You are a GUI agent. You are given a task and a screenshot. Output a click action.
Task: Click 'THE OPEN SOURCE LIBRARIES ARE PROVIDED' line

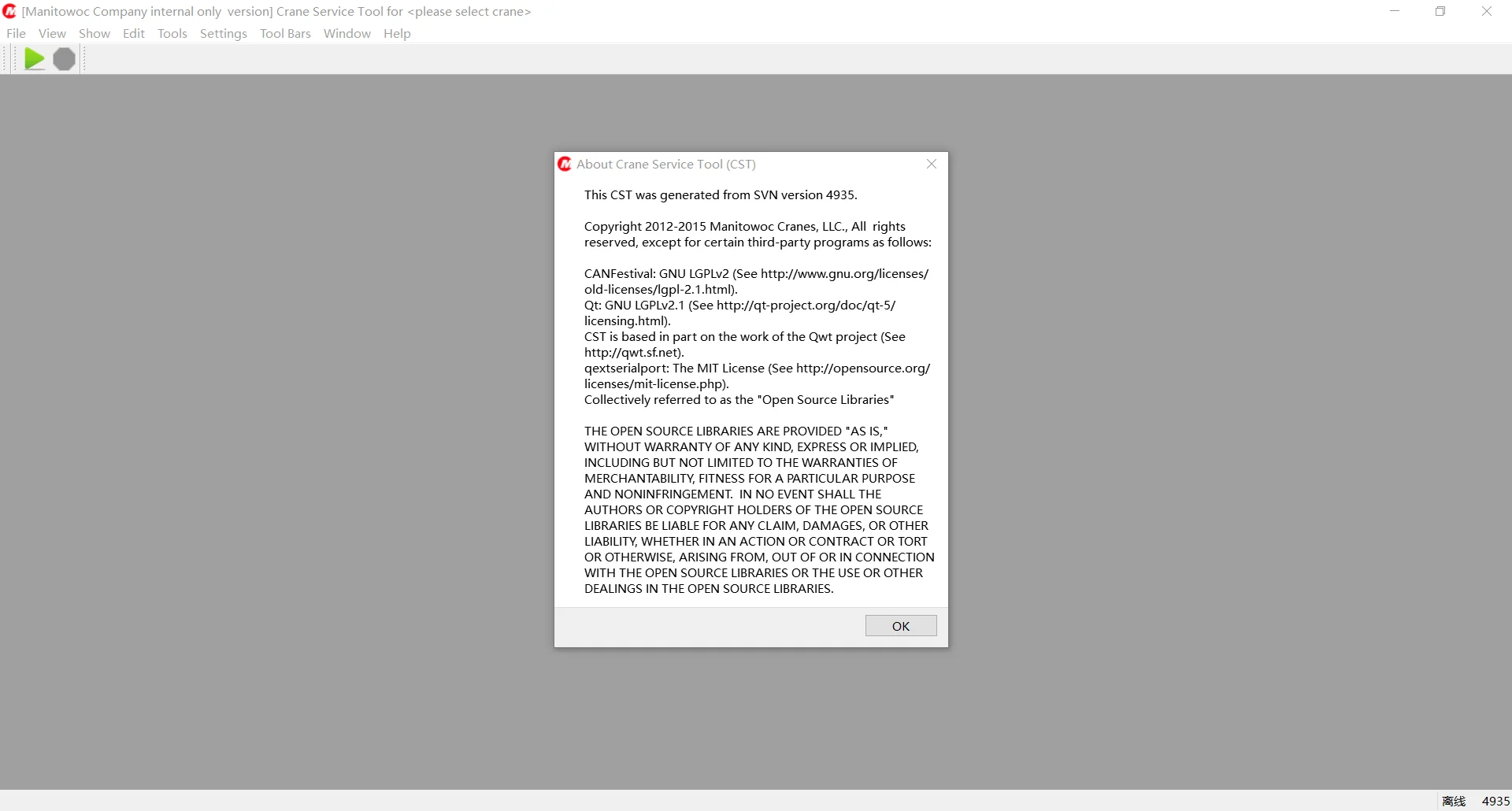click(736, 431)
